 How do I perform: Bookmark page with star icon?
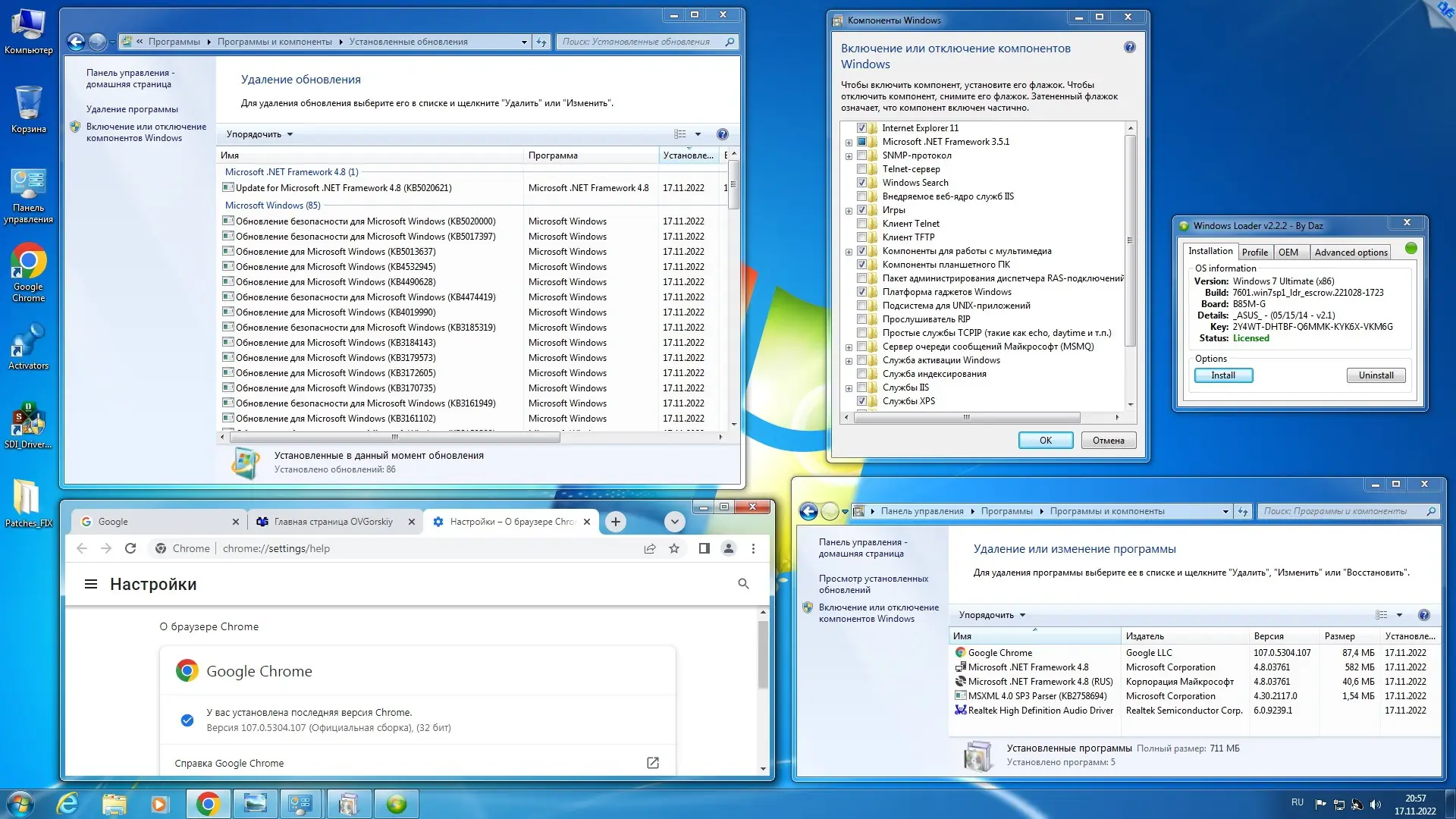point(674,548)
